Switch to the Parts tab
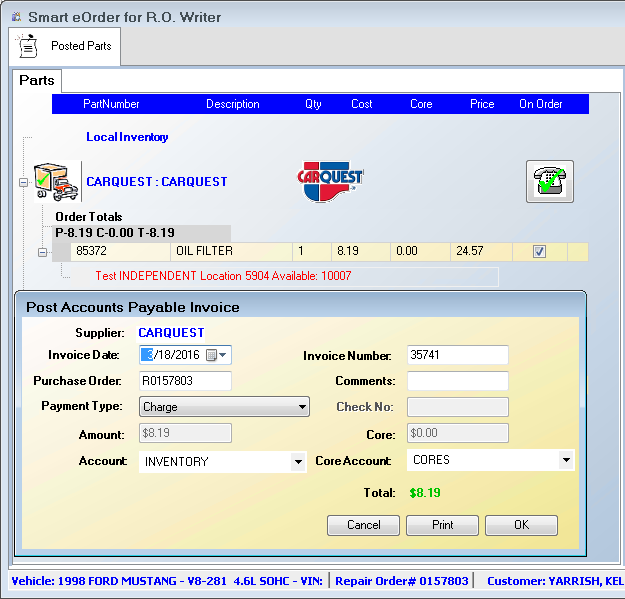Viewport: 625px width, 599px height. (38, 81)
